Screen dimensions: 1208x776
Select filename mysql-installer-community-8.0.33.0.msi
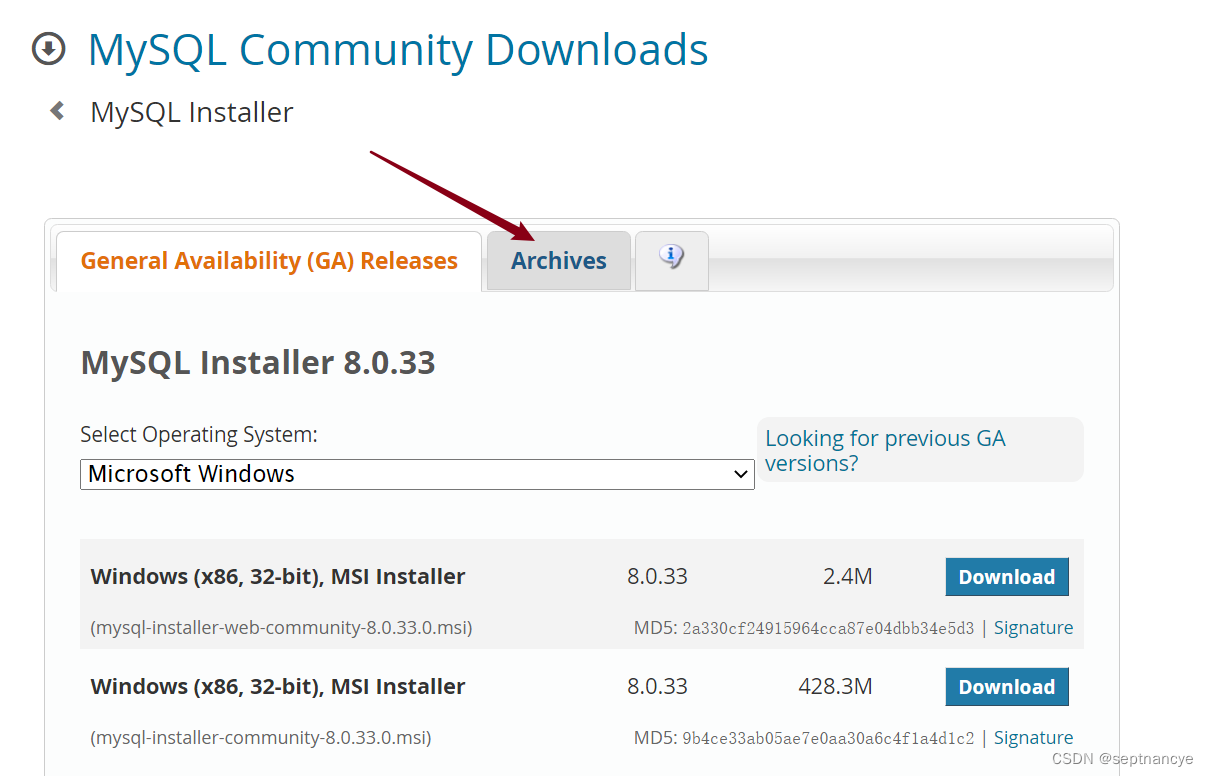pos(261,738)
